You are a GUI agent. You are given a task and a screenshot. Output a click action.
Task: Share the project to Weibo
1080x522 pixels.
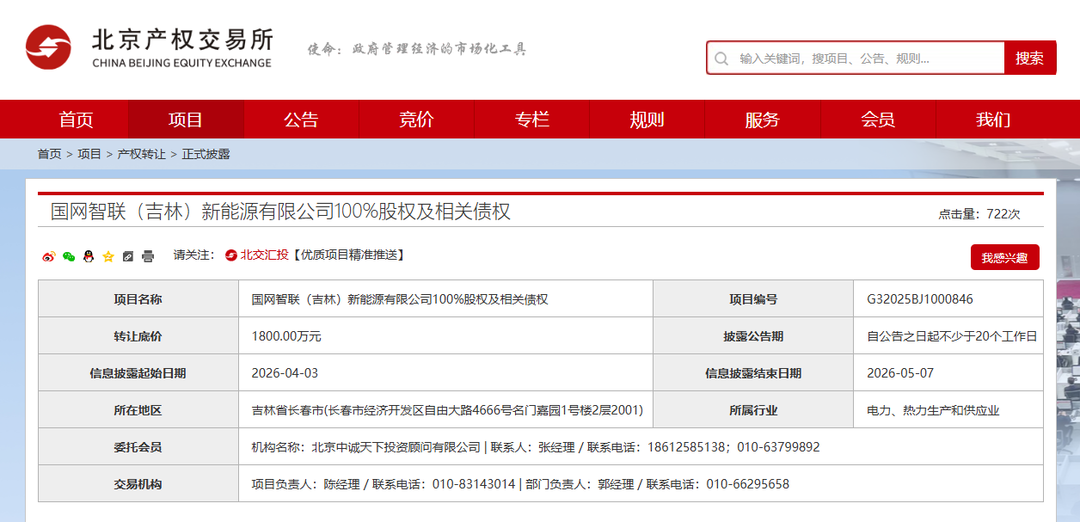[x=49, y=256]
